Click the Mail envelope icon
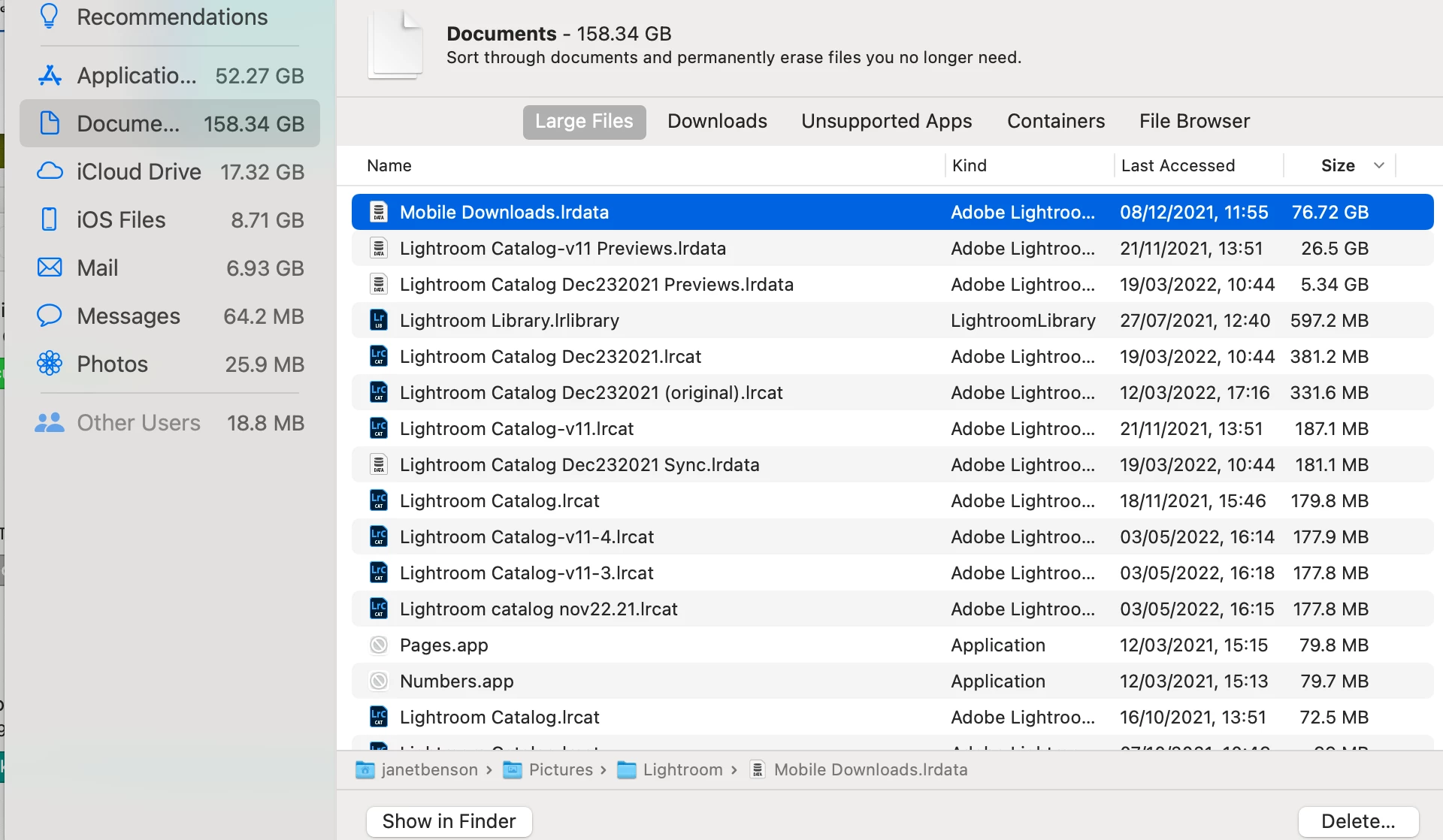The width and height of the screenshot is (1443, 840). pos(50,267)
